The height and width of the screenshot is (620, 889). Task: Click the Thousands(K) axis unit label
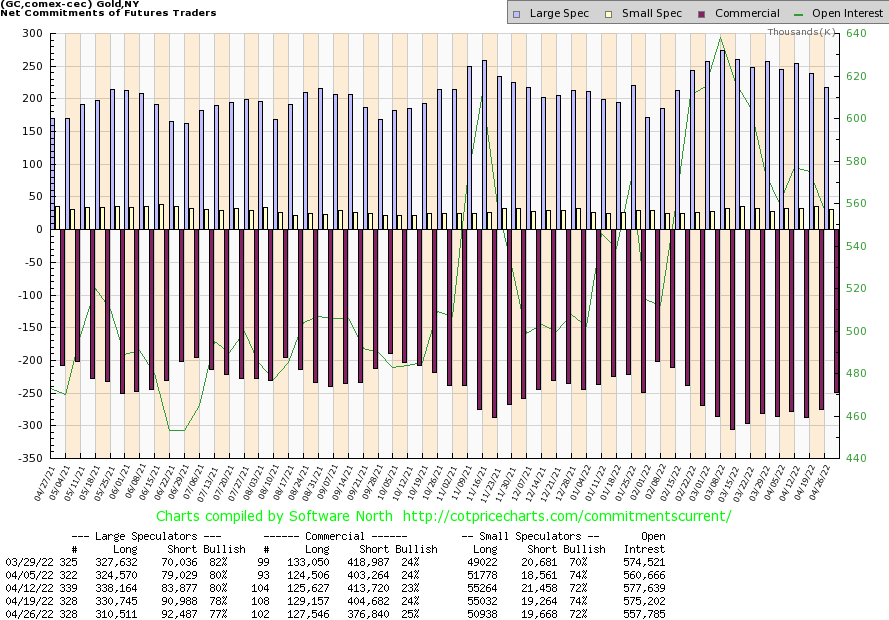[x=802, y=32]
